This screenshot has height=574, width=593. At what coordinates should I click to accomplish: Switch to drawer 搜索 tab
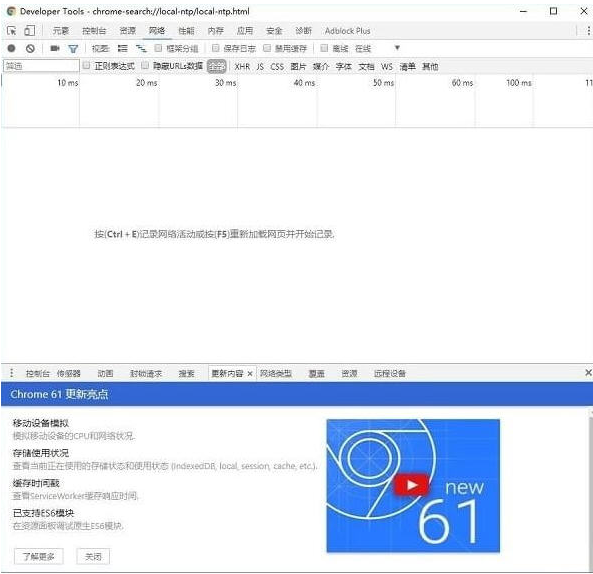click(x=186, y=374)
